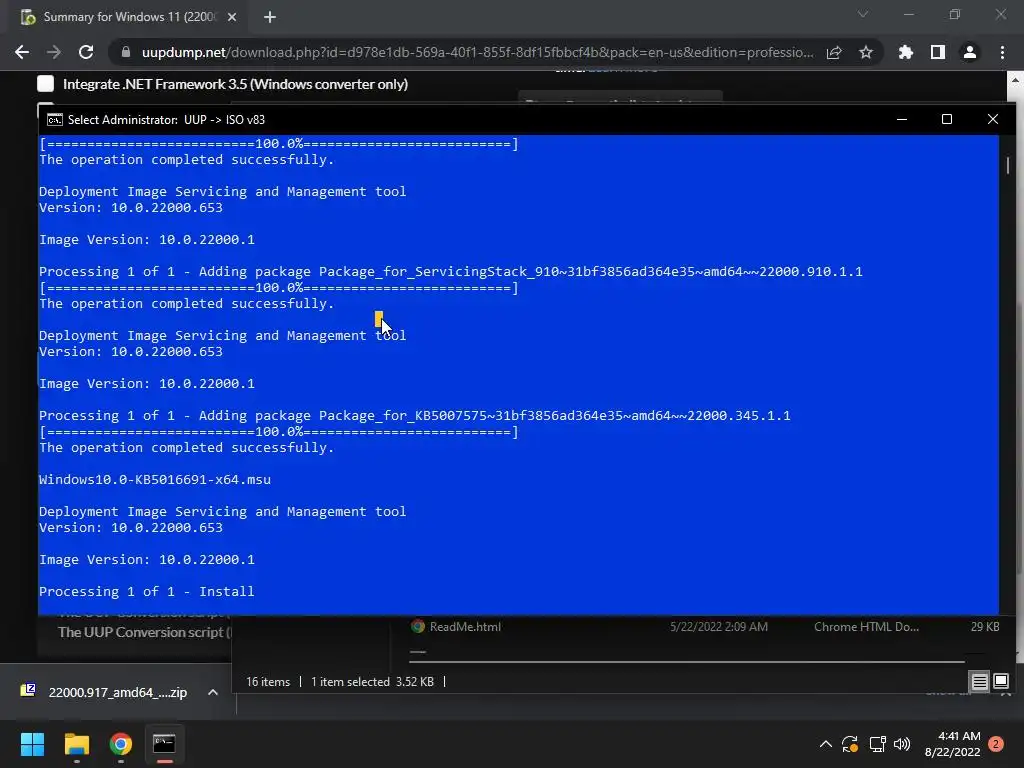Click the Package_for_KB5007575 processing line

[415, 415]
